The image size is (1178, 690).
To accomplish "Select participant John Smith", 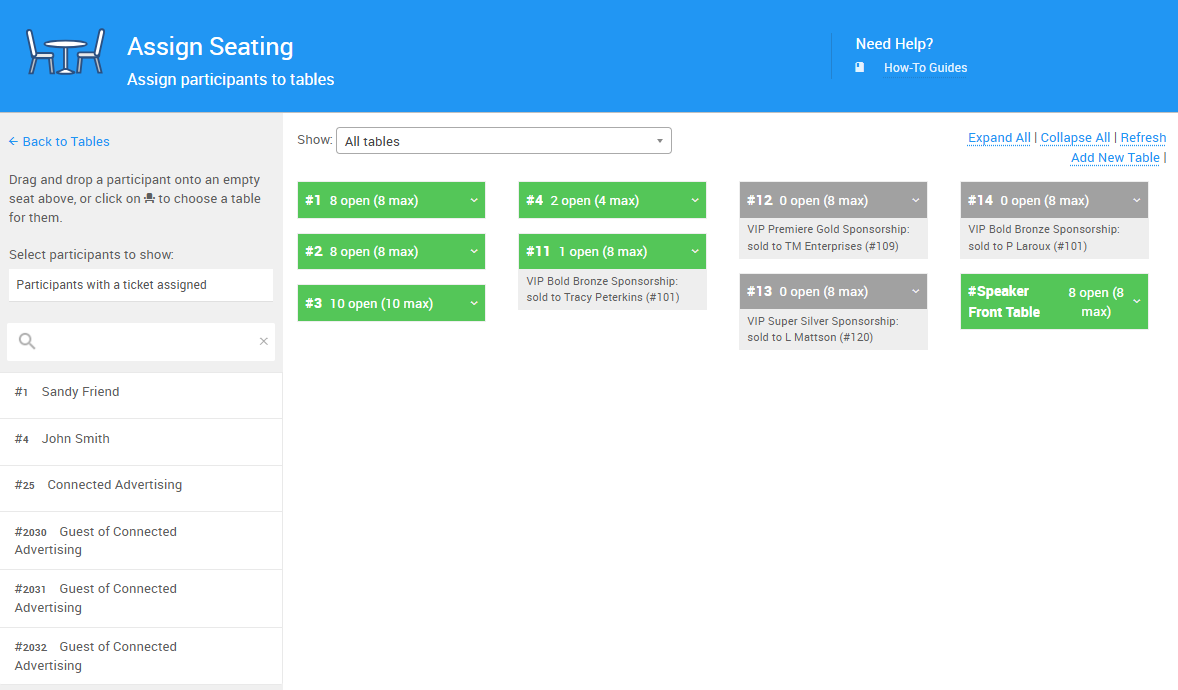I will (x=76, y=439).
